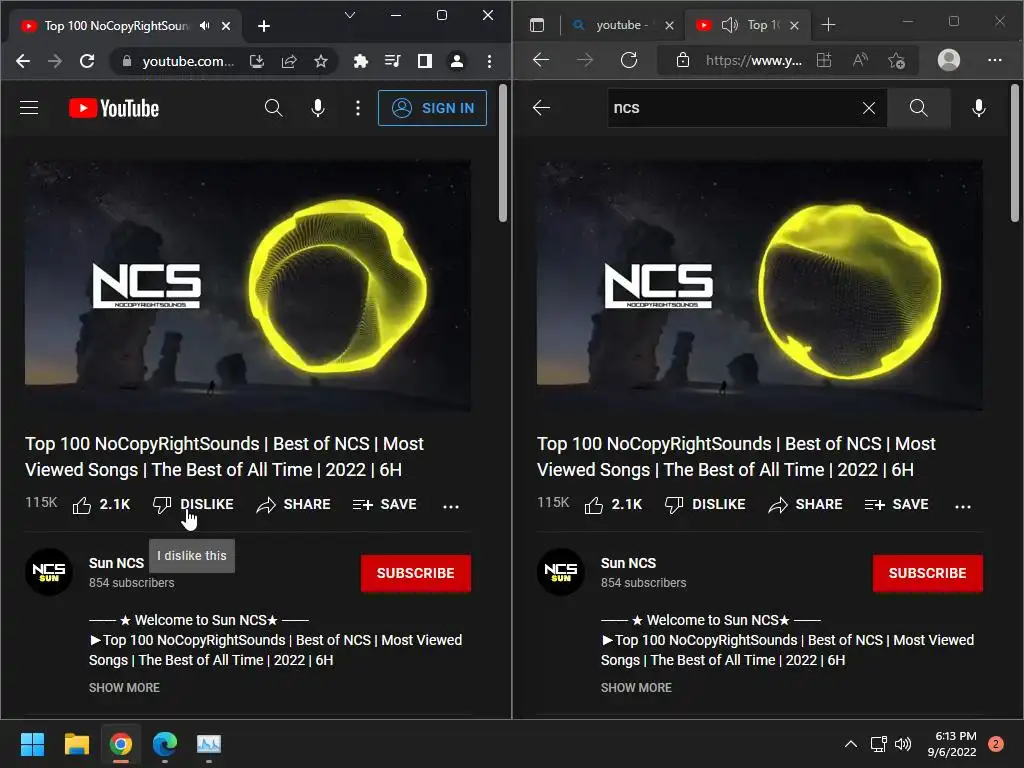Click install app icon in Chrome address bar
The width and height of the screenshot is (1024, 768).
257,61
